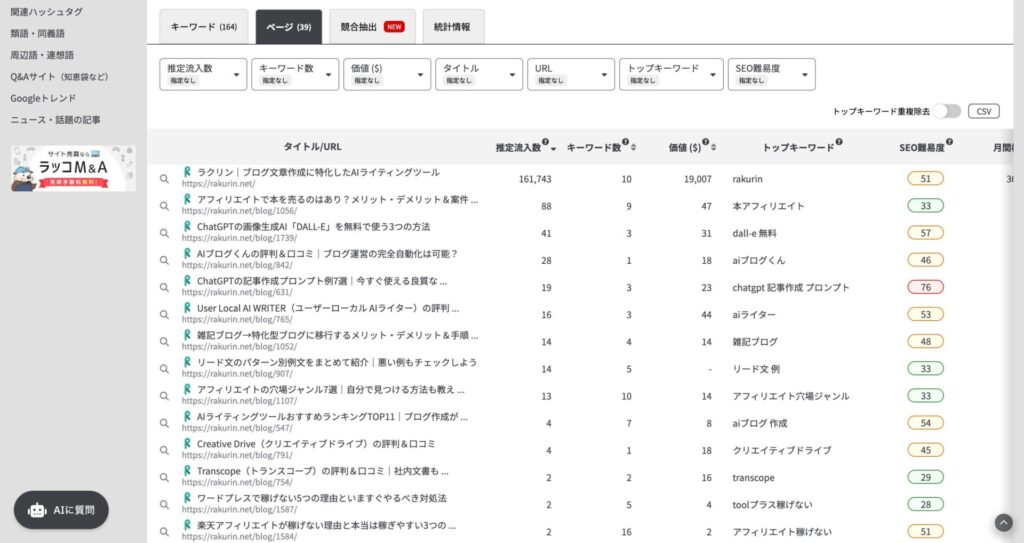Click the sort arrow next to 推定流入数
The image size is (1024, 543).
[x=554, y=149]
